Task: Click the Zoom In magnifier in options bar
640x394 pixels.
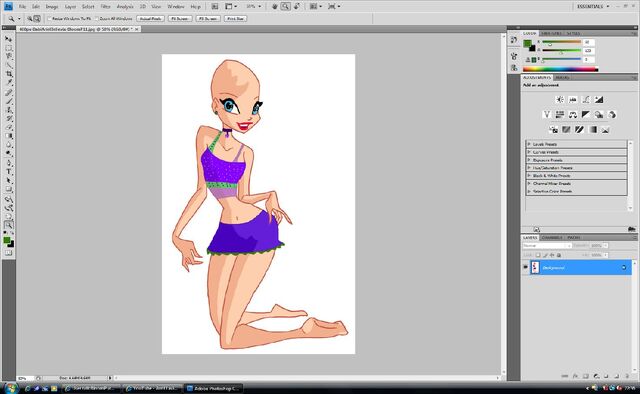Action: (29, 19)
